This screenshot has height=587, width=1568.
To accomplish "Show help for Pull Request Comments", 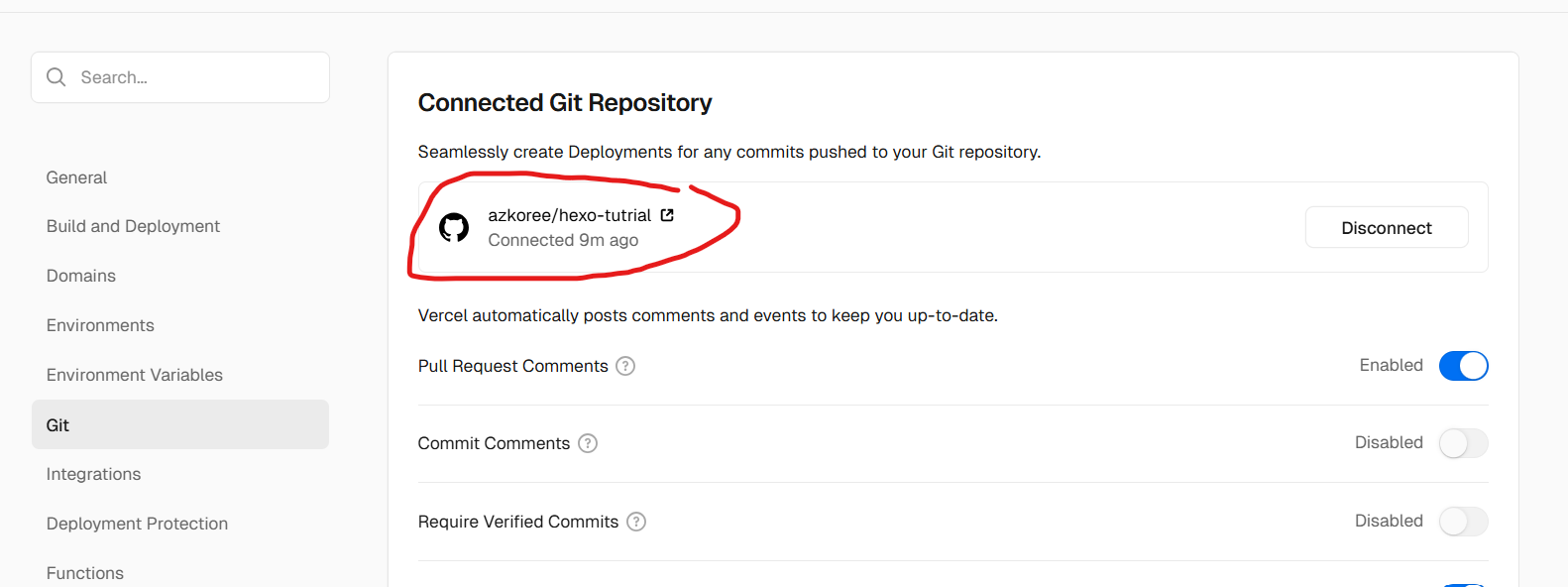I will click(x=625, y=366).
